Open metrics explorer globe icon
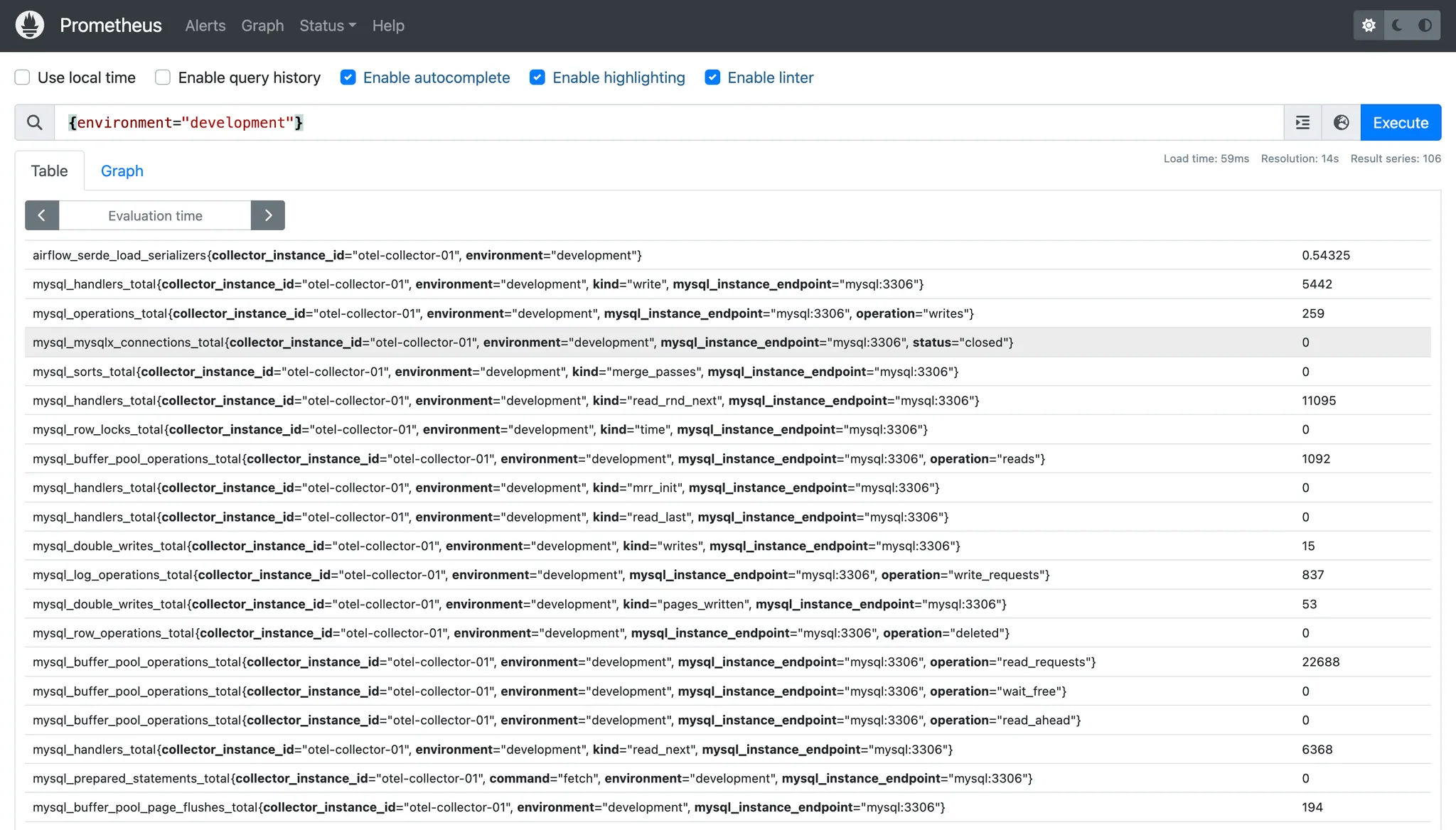 coord(1341,122)
